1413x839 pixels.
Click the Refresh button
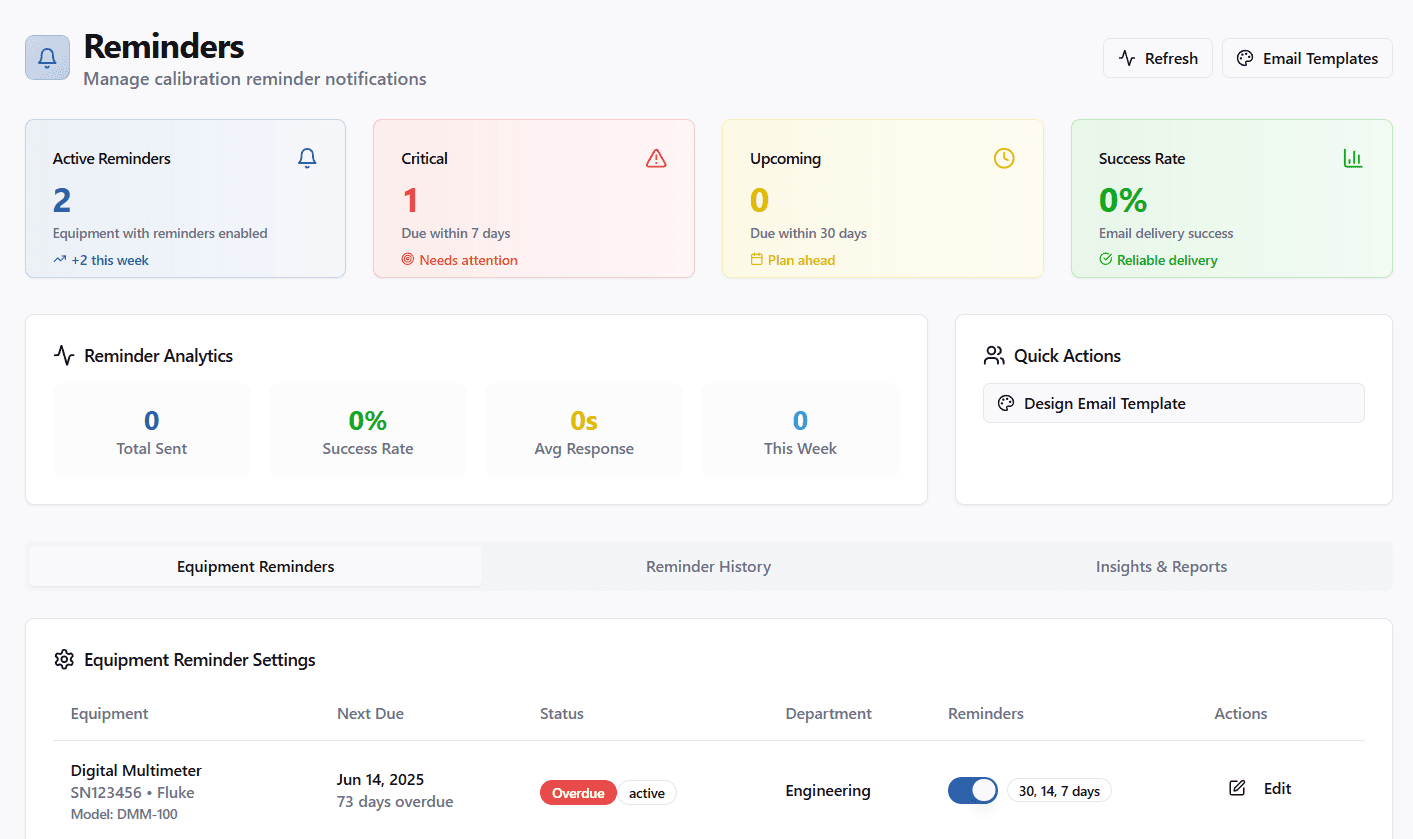click(x=1158, y=58)
